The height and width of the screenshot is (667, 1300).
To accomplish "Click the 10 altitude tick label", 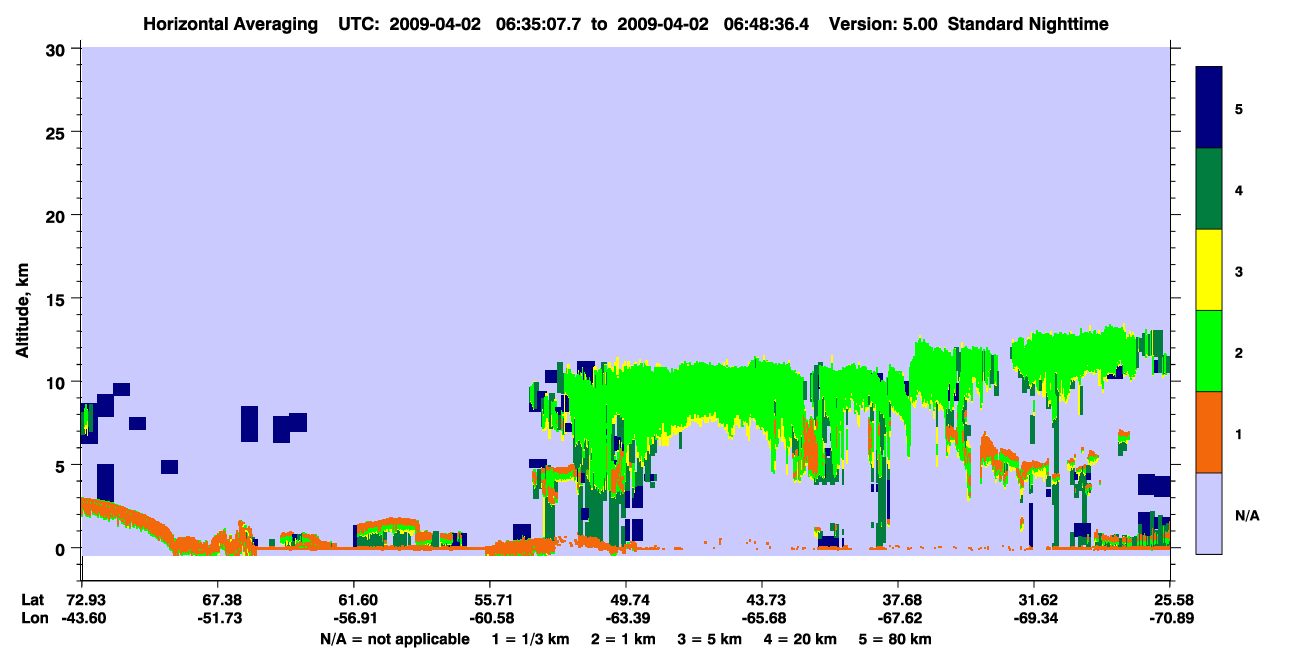I will [58, 382].
